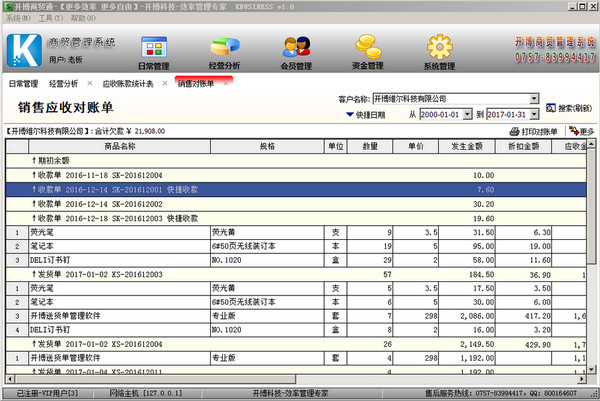Viewport: 600px width, 401px height.
Task: Switch to the 应收账款统计表 tab
Action: click(128, 84)
